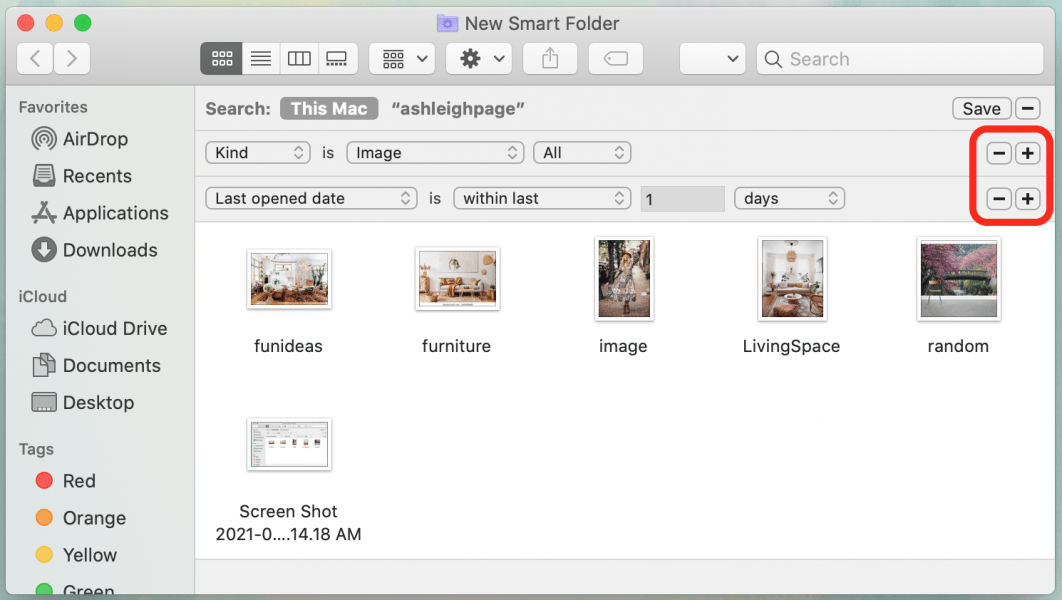Select the image file thumbnail of a woman

pos(624,278)
